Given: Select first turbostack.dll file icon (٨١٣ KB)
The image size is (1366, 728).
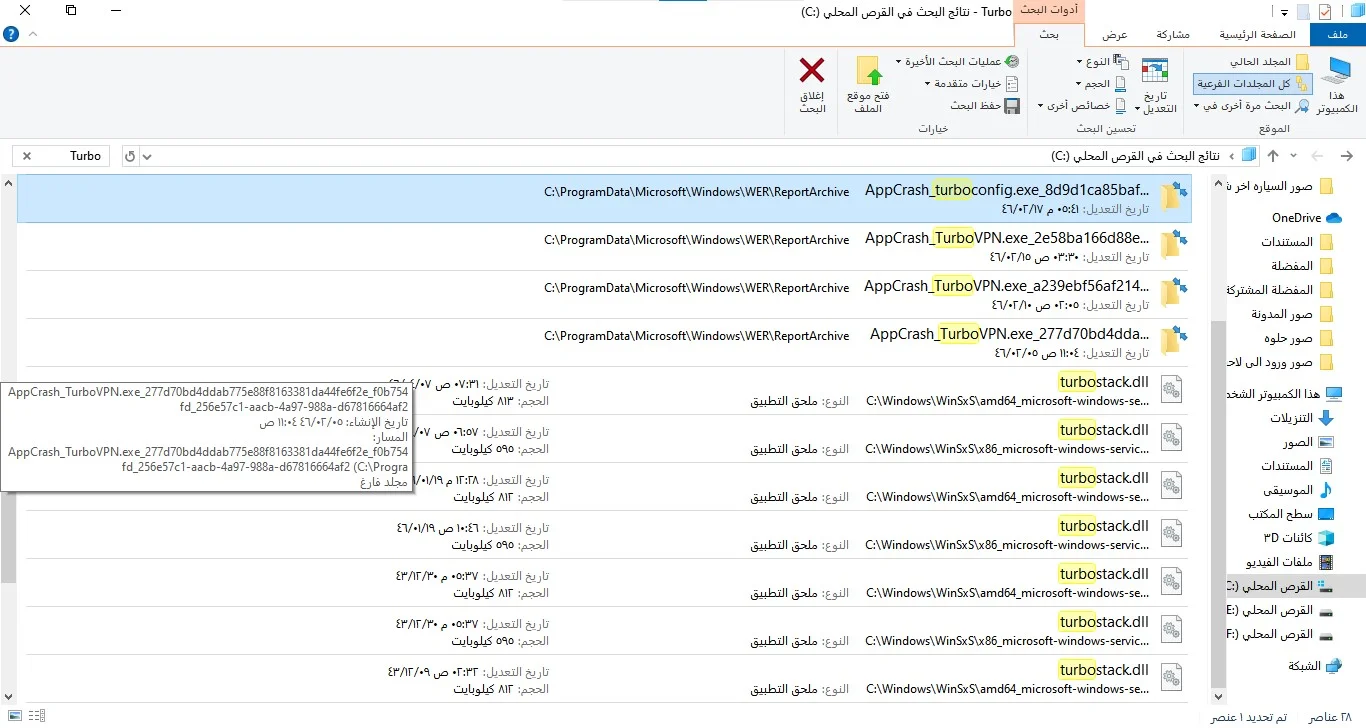Looking at the screenshot, I should click(1171, 390).
